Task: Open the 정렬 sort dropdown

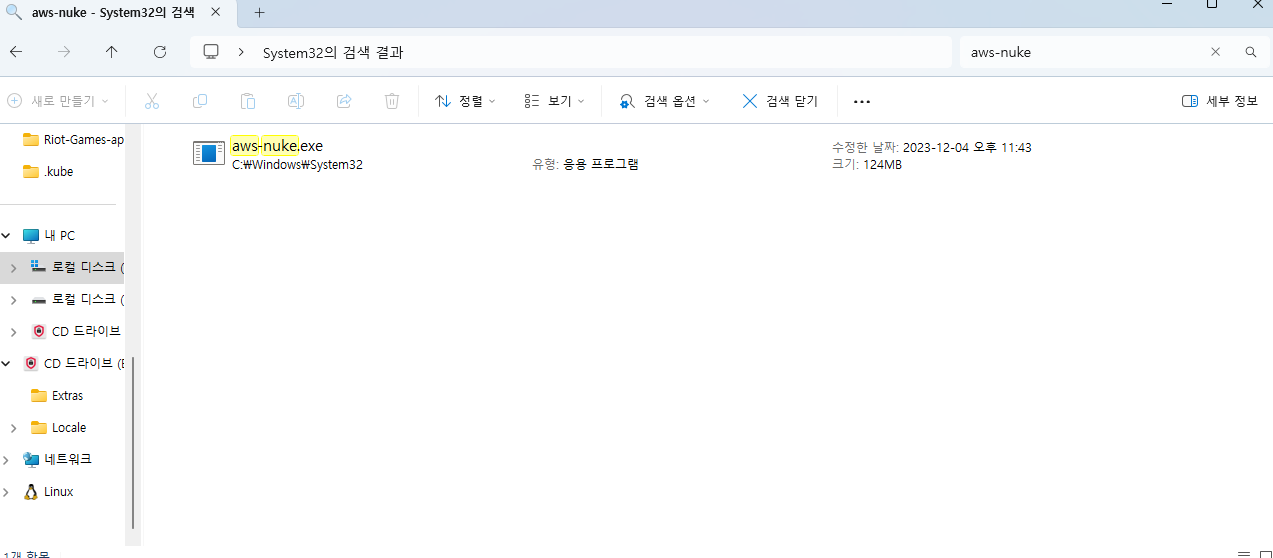Action: [x=465, y=101]
